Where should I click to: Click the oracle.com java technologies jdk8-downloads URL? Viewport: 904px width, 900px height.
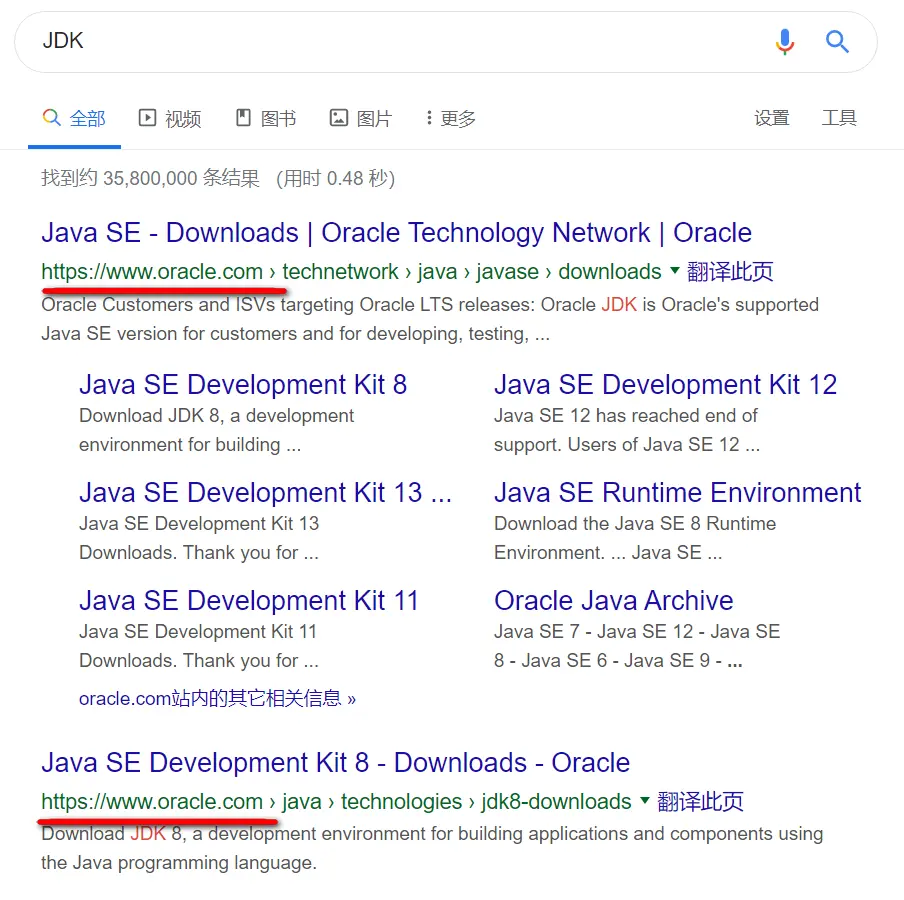tap(337, 802)
